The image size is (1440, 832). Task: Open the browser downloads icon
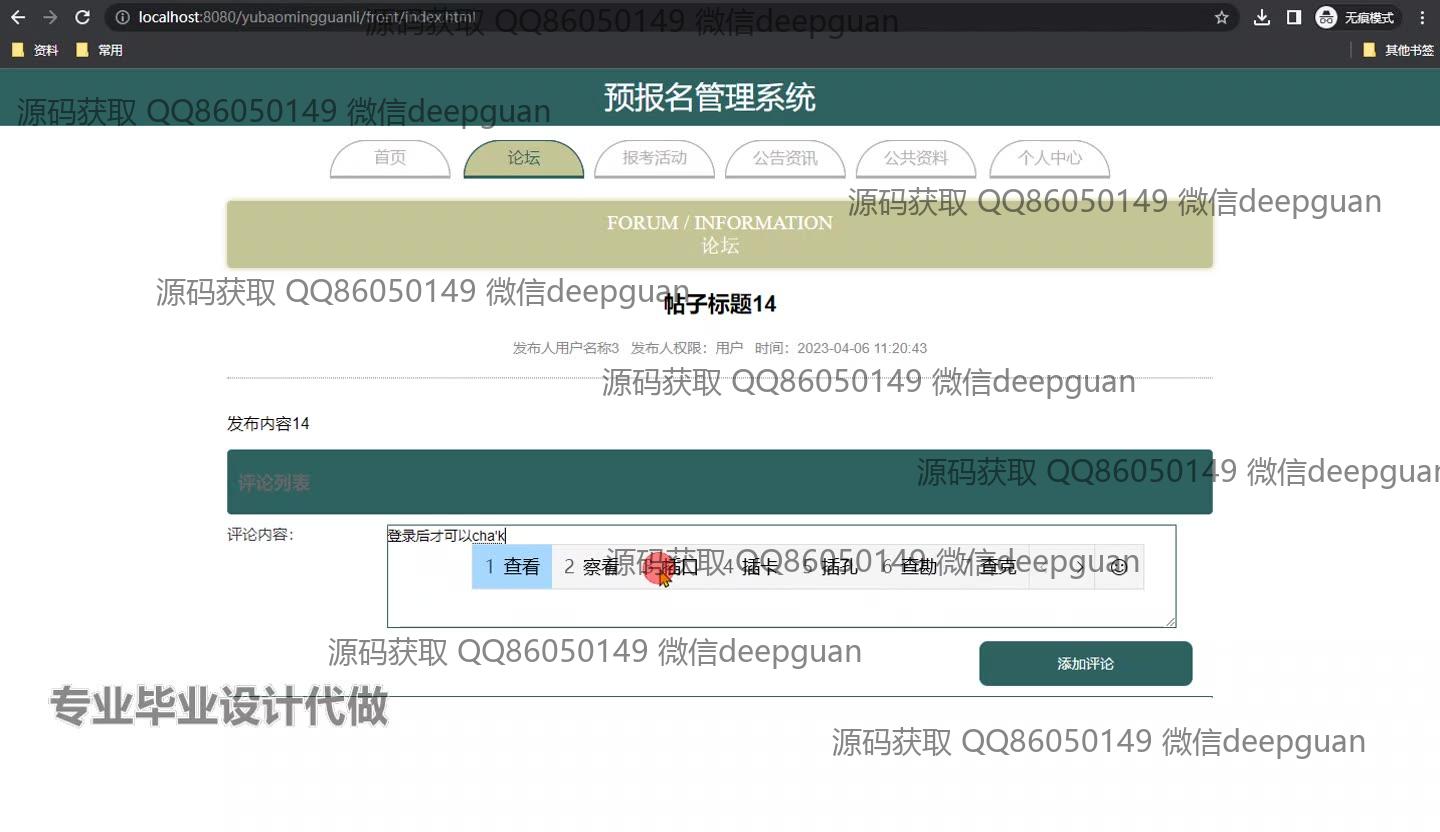point(1262,17)
